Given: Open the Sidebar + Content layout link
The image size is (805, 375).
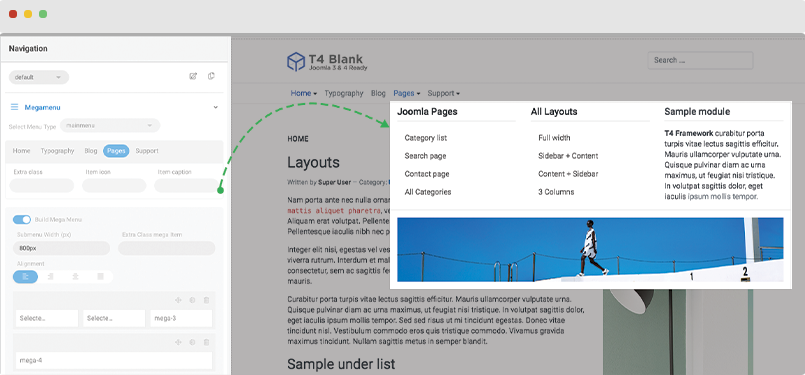Looking at the screenshot, I should coord(568,156).
